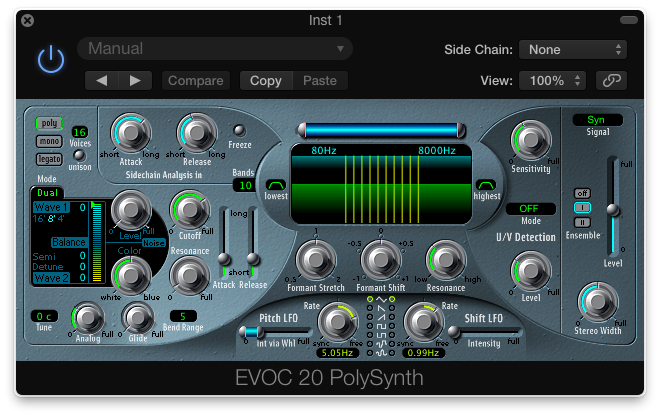Click the Pitch LFO Rate knob
The image size is (660, 417).
coord(338,322)
